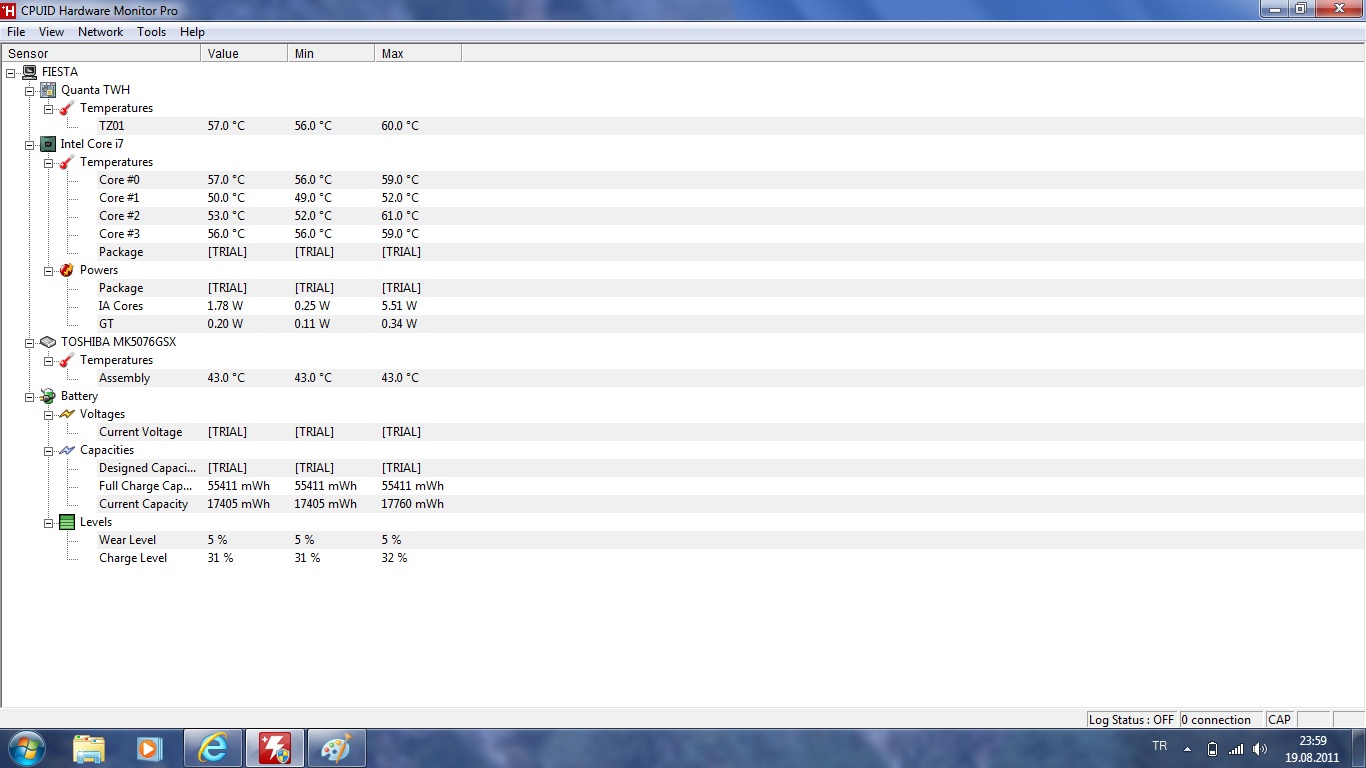Click the 61.0 °C max value of Core #2
The width and height of the screenshot is (1366, 768).
pos(400,216)
